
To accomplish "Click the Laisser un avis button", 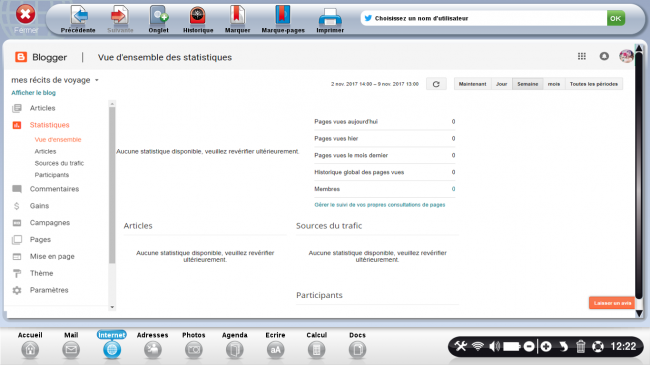I will coord(612,303).
